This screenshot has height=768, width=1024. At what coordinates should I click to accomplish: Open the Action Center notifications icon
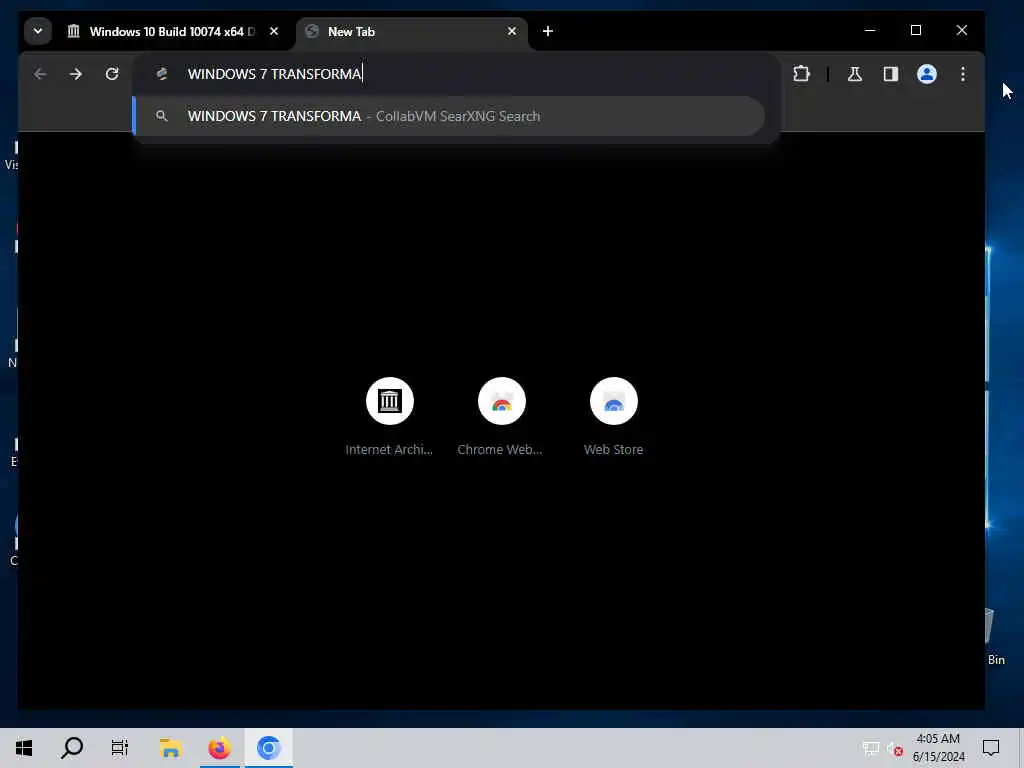pos(991,748)
